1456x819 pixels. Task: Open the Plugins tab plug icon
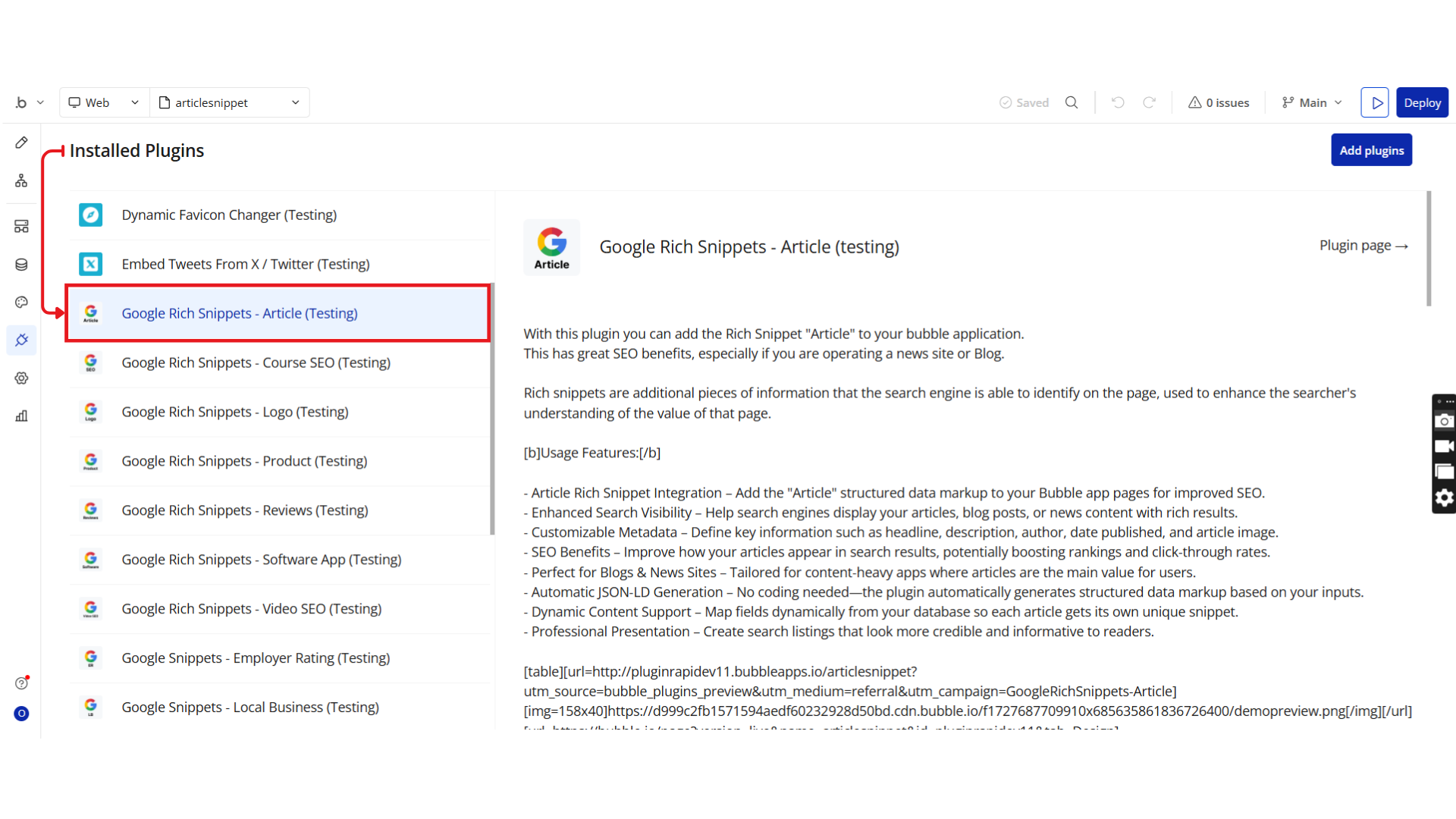pyautogui.click(x=21, y=340)
